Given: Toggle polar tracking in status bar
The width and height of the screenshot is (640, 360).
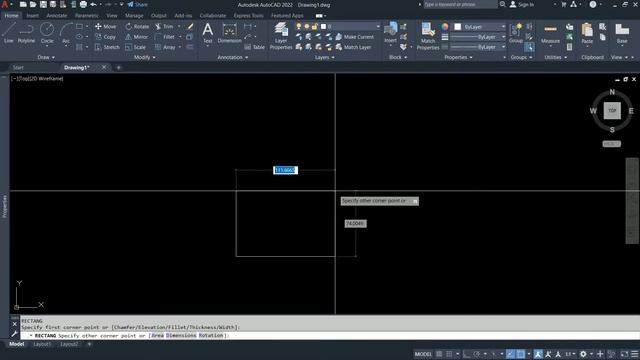Looking at the screenshot, I should click(476, 354).
